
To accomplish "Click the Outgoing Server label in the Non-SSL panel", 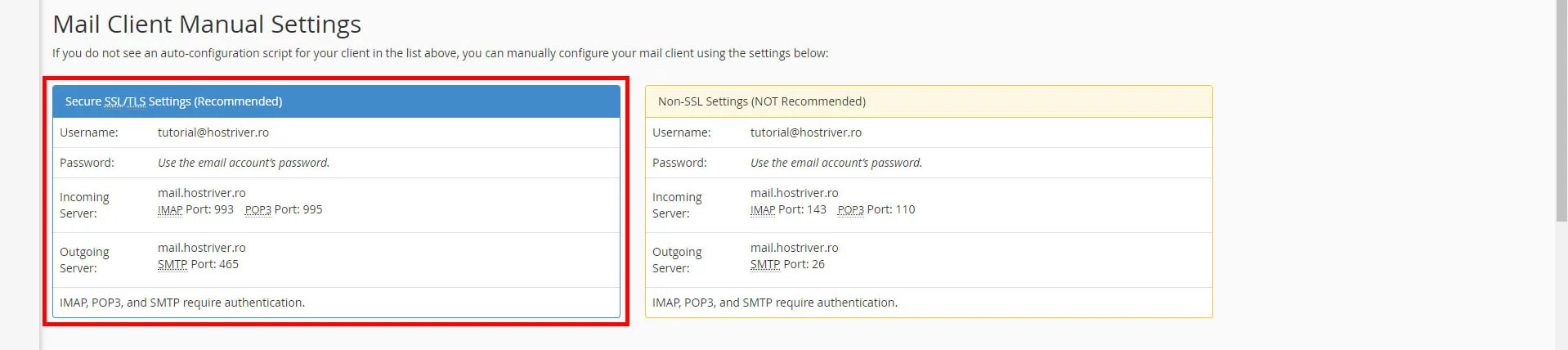I will pos(677,260).
